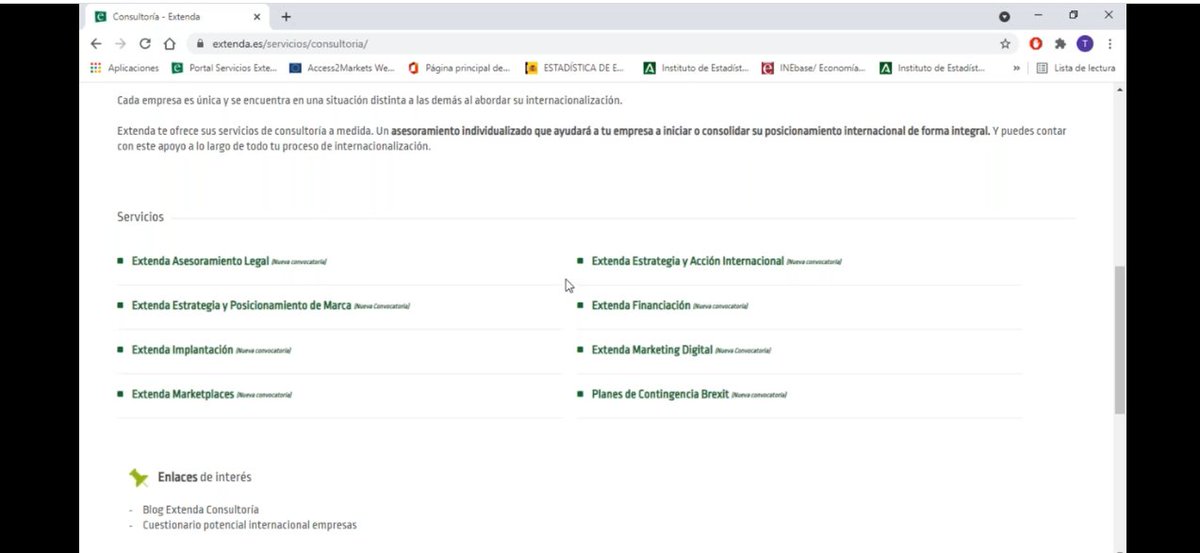Select the Consultoría - Extenda tab
Screen dimensions: 1200x553
[x=176, y=17]
